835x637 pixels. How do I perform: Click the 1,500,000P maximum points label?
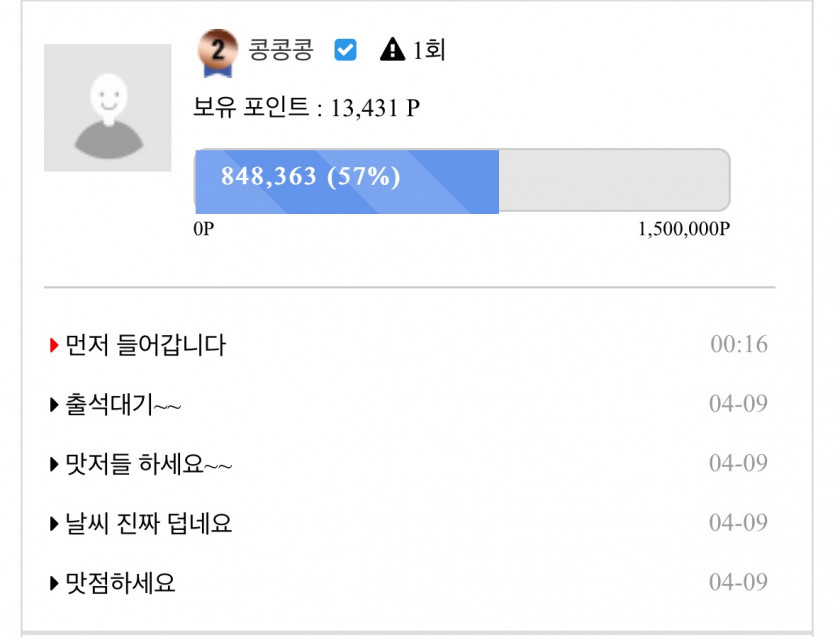click(684, 229)
